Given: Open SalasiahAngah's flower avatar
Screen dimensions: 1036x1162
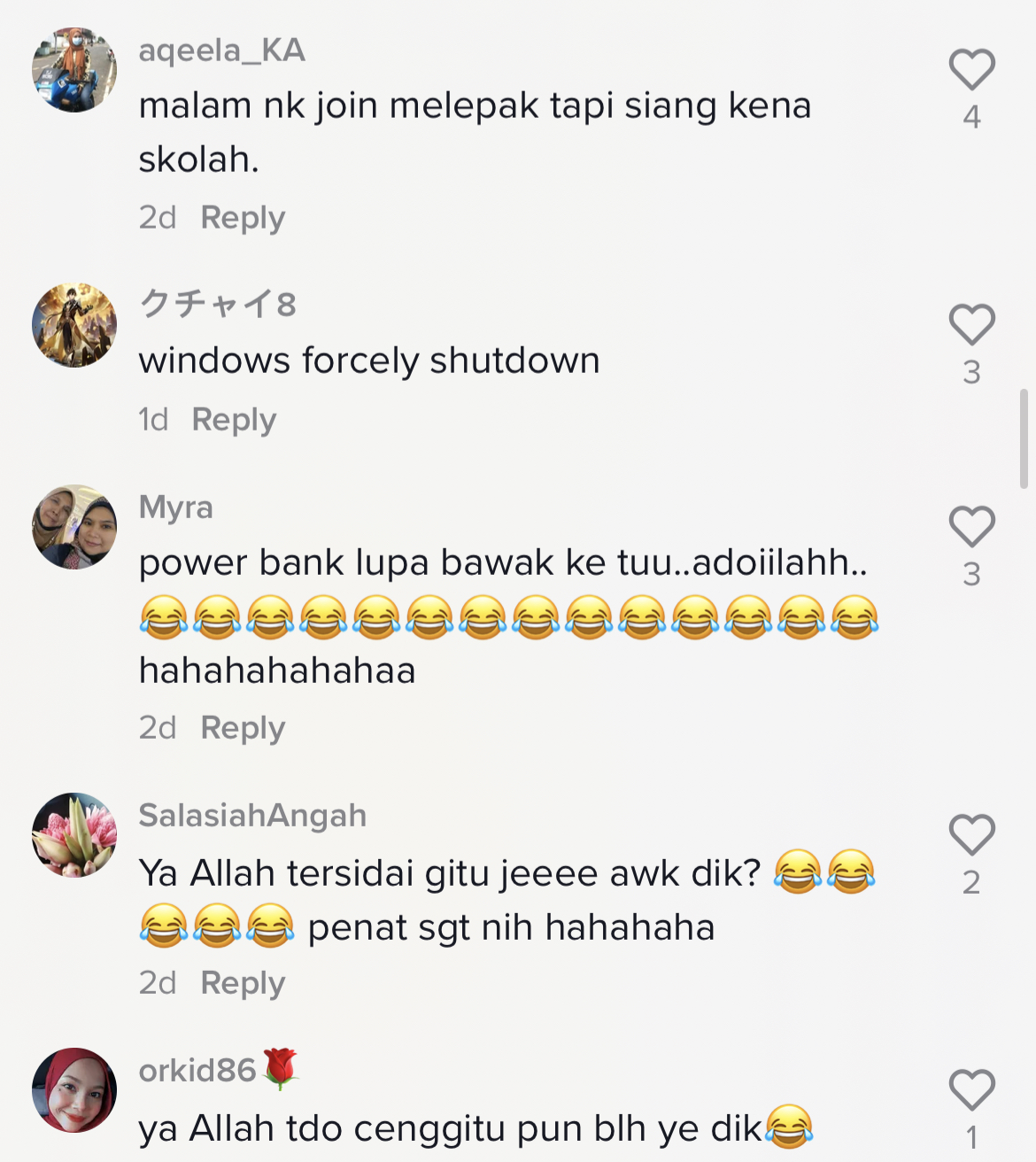Looking at the screenshot, I should 74,835.
